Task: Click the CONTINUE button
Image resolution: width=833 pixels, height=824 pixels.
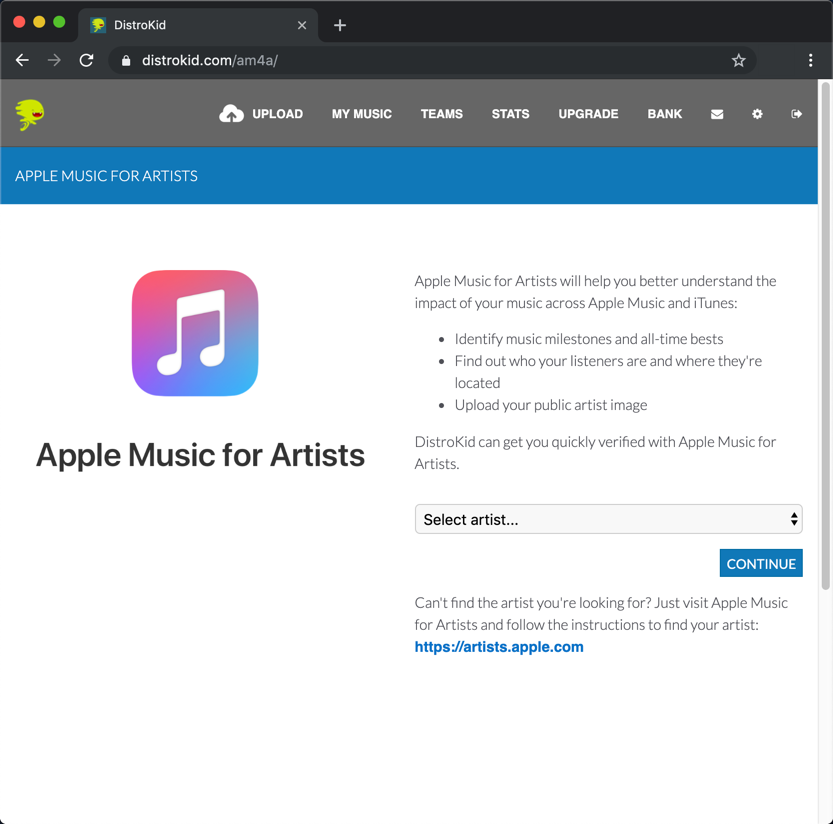Action: (761, 563)
